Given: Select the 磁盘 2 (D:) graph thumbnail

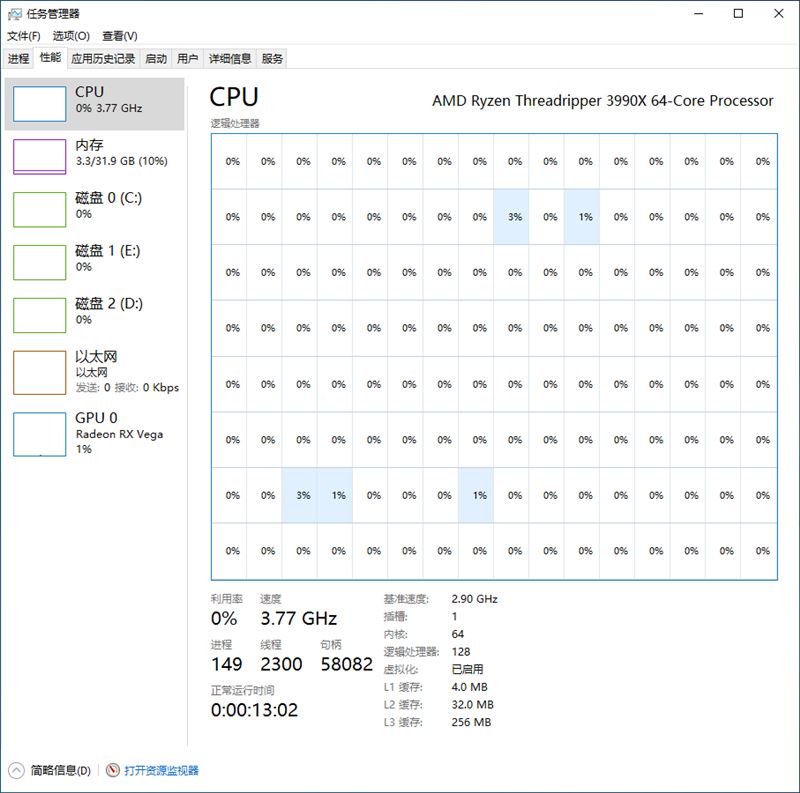Looking at the screenshot, I should pyautogui.click(x=39, y=315).
